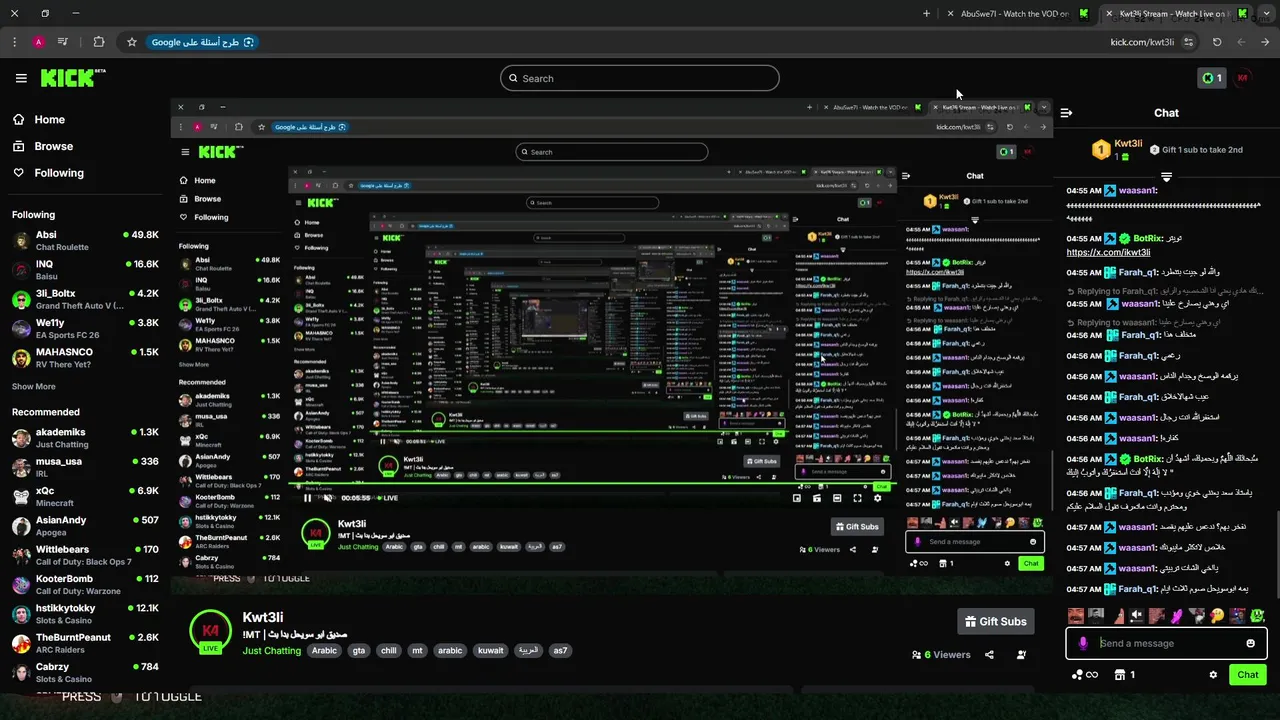Open a new browser tab
1280x720 pixels.
[926, 14]
